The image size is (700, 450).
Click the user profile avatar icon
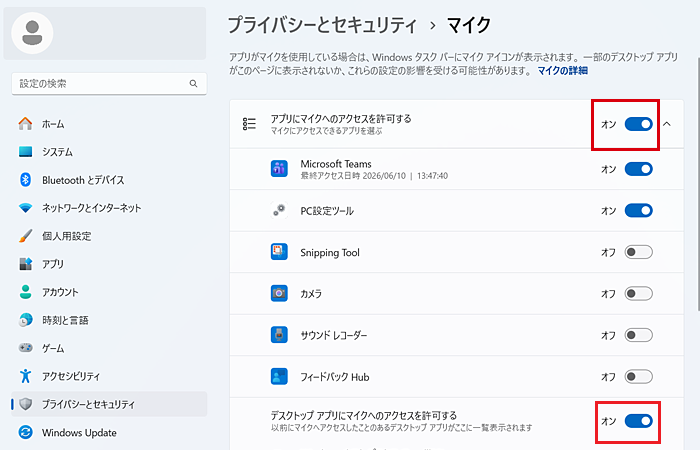click(32, 33)
